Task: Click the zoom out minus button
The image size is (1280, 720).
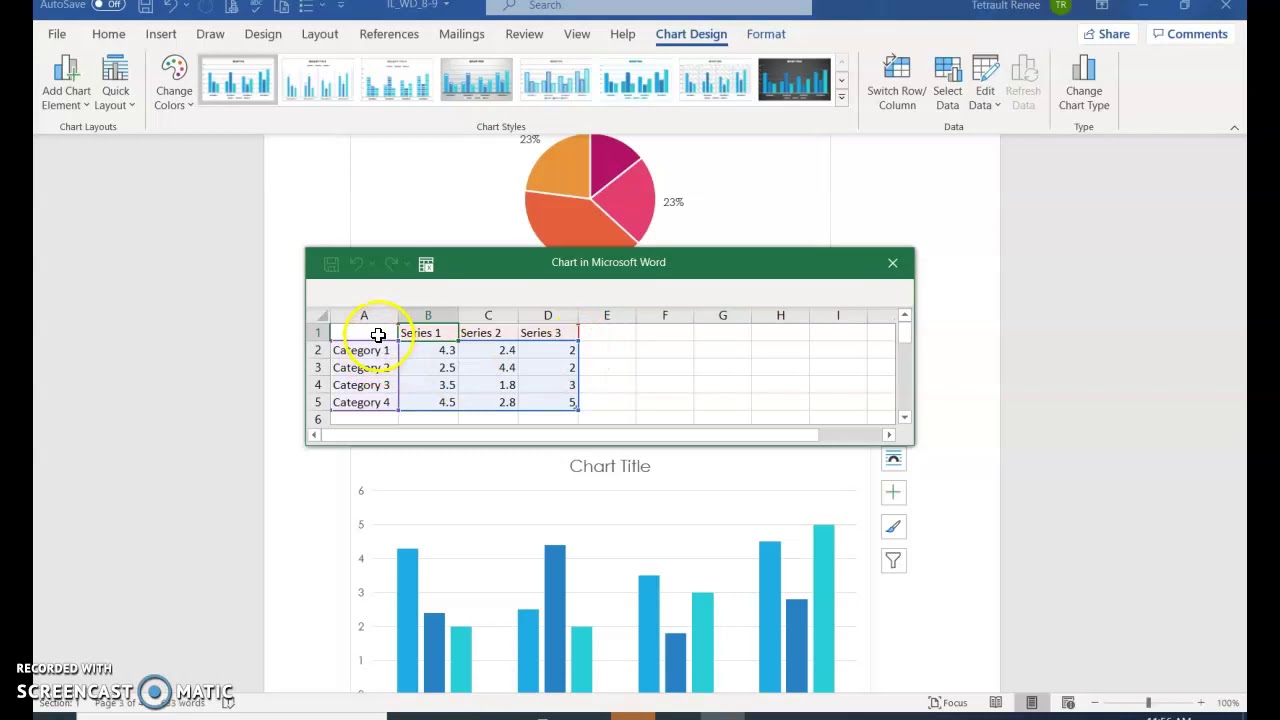Action: tap(1095, 703)
